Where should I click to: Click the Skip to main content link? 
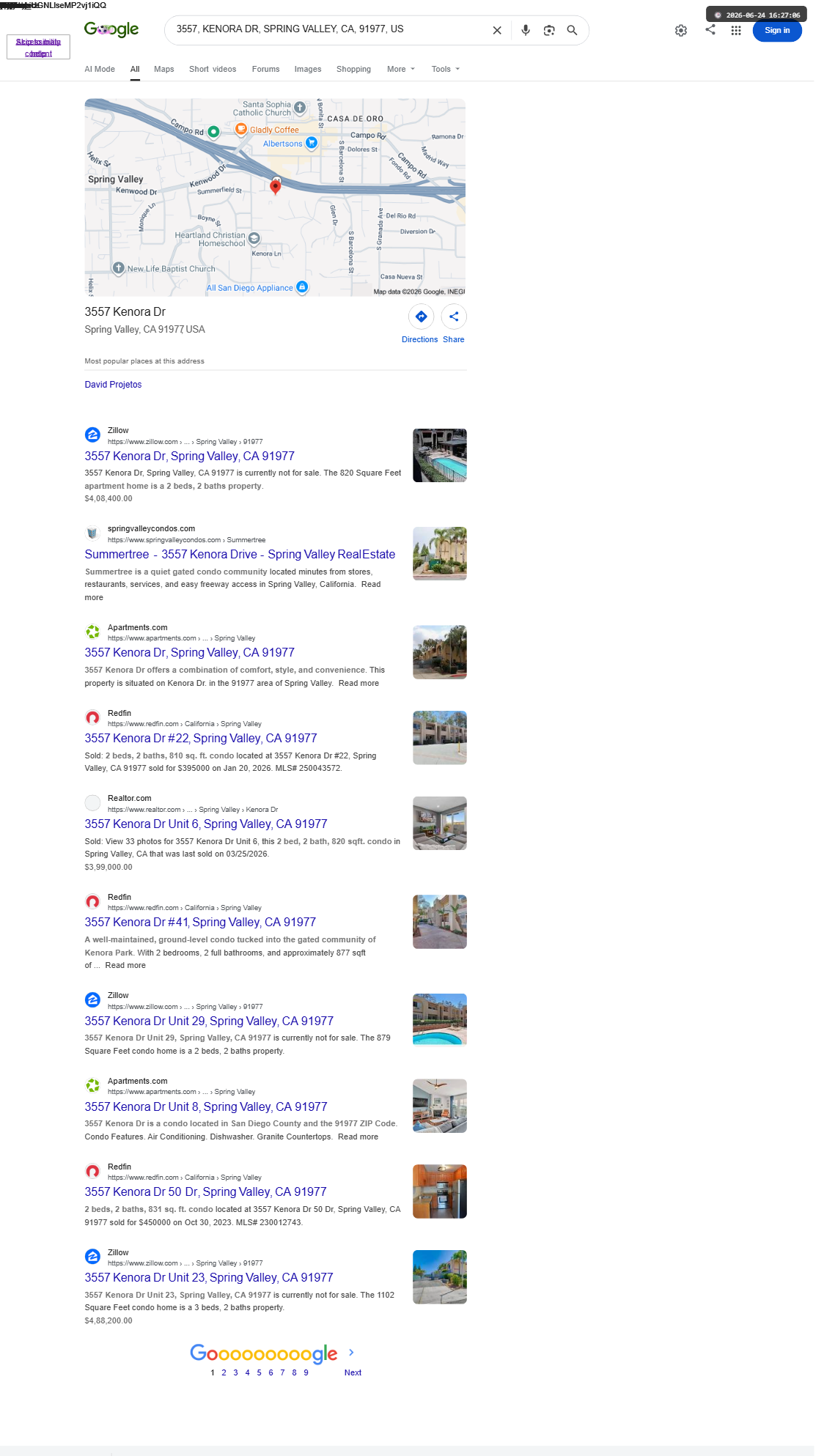38,48
